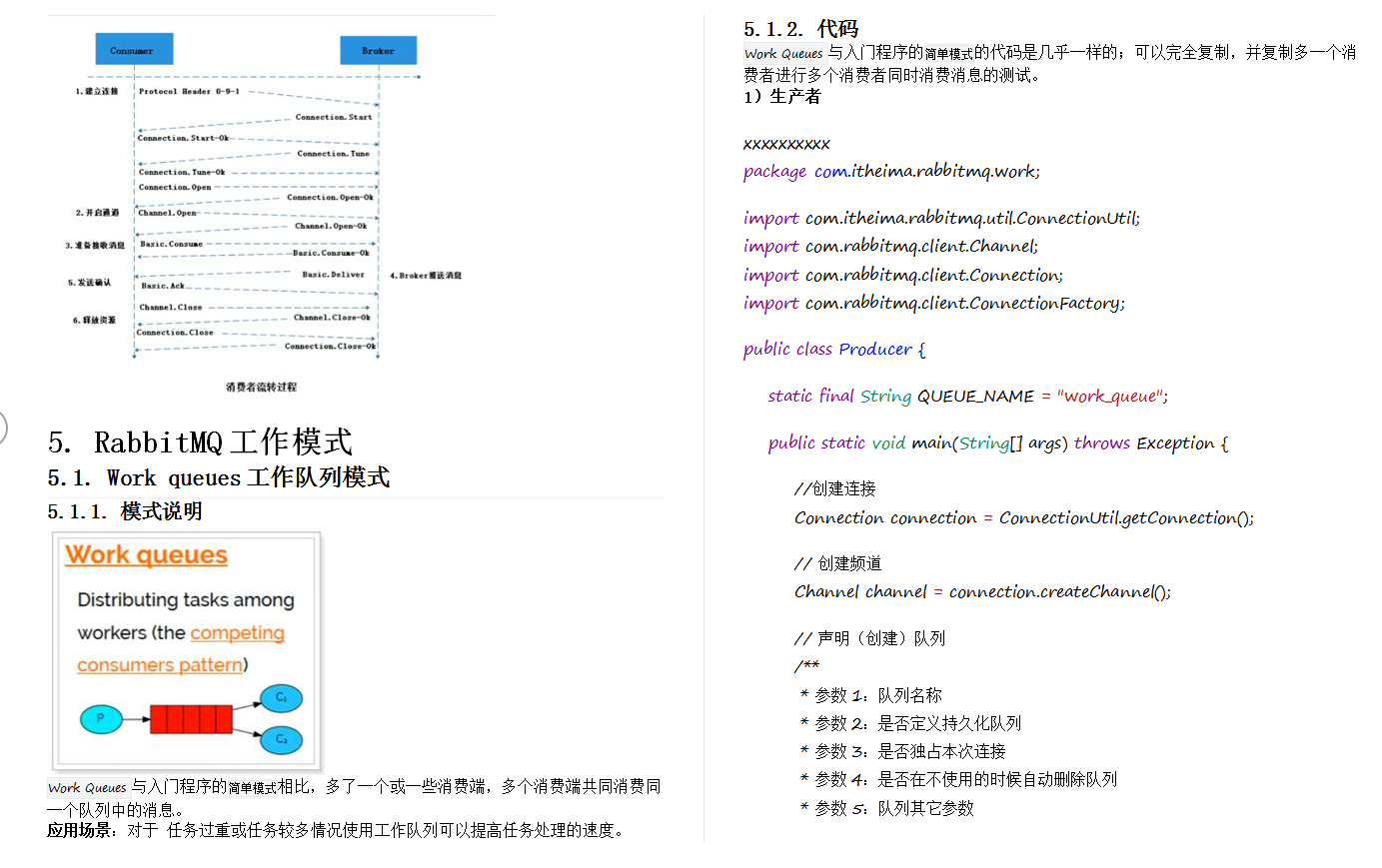This screenshot has width=1382, height=868.
Task: Click the 'Channel.Open-Ok' diagram label
Action: [331, 226]
